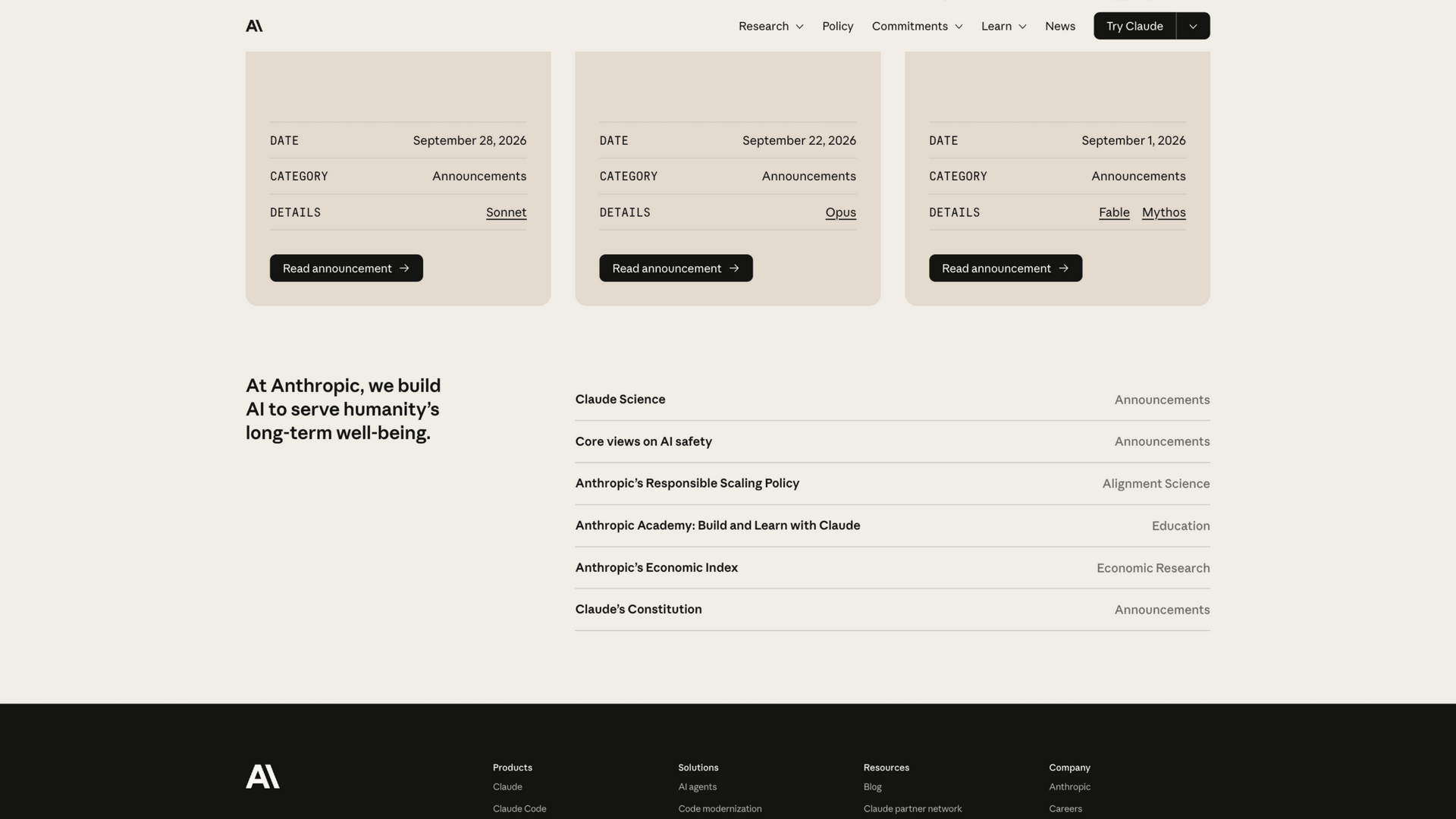
Task: Open Code modernization footer link
Action: [x=720, y=809]
